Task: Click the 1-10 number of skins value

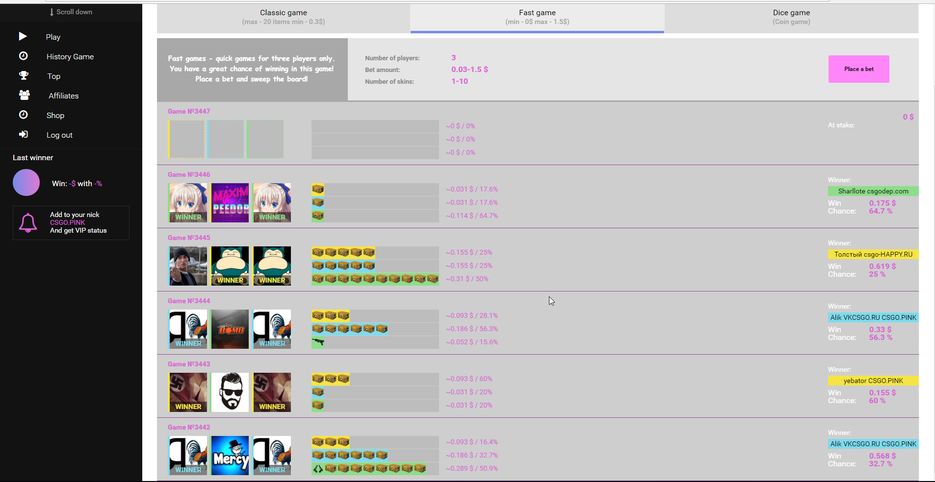Action: (x=460, y=81)
